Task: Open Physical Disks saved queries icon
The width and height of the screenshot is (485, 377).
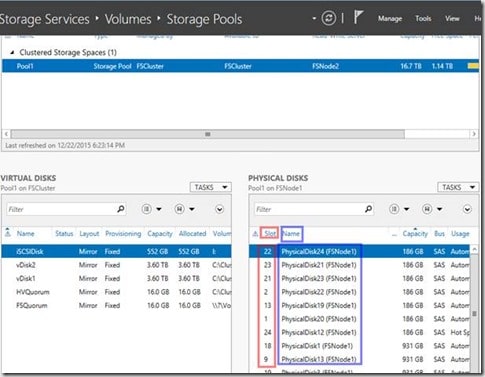Action: point(427,209)
